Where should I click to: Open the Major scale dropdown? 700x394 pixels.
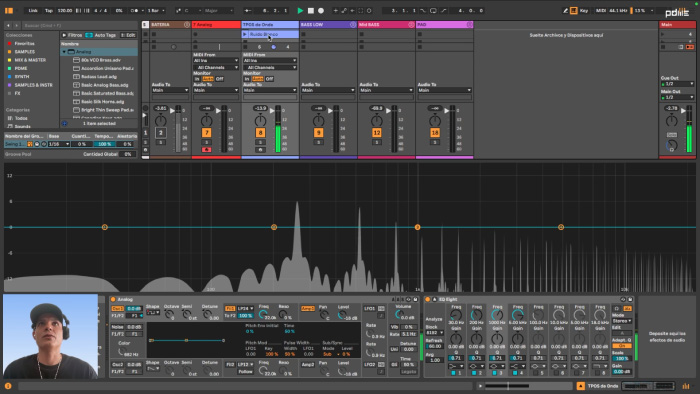218,10
